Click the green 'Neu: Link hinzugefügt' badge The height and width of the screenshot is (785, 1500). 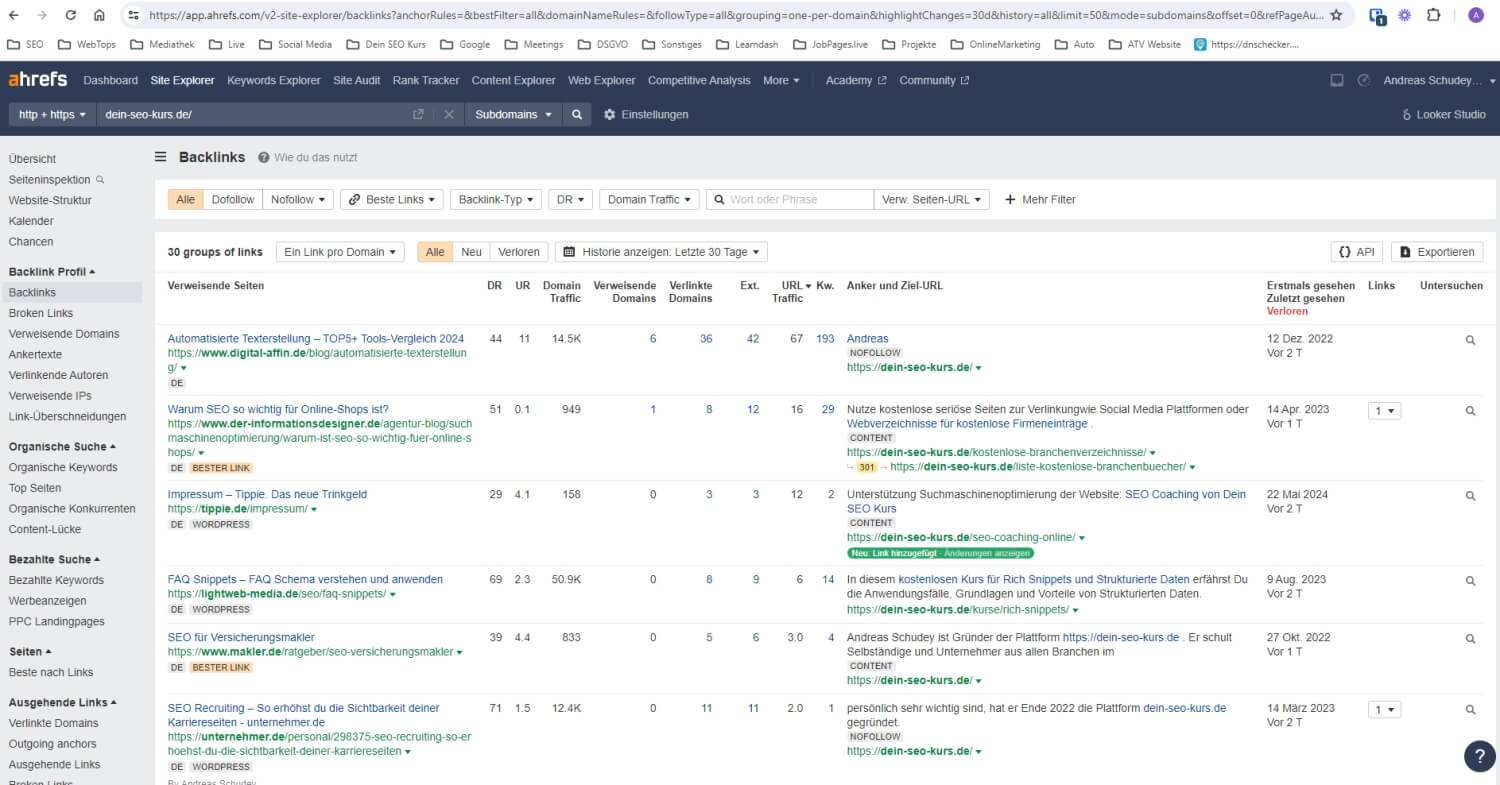tap(940, 553)
